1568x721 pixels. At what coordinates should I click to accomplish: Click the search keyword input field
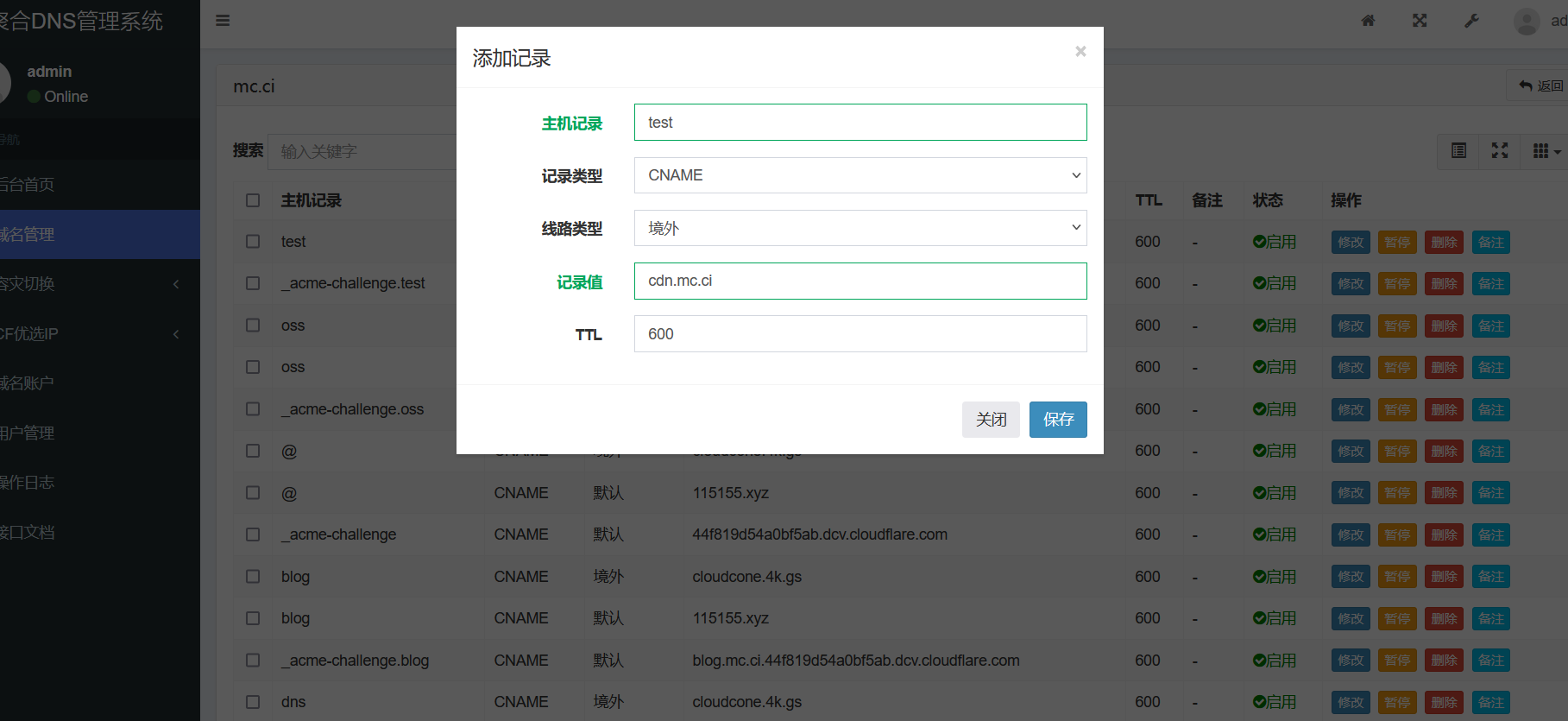click(x=362, y=151)
